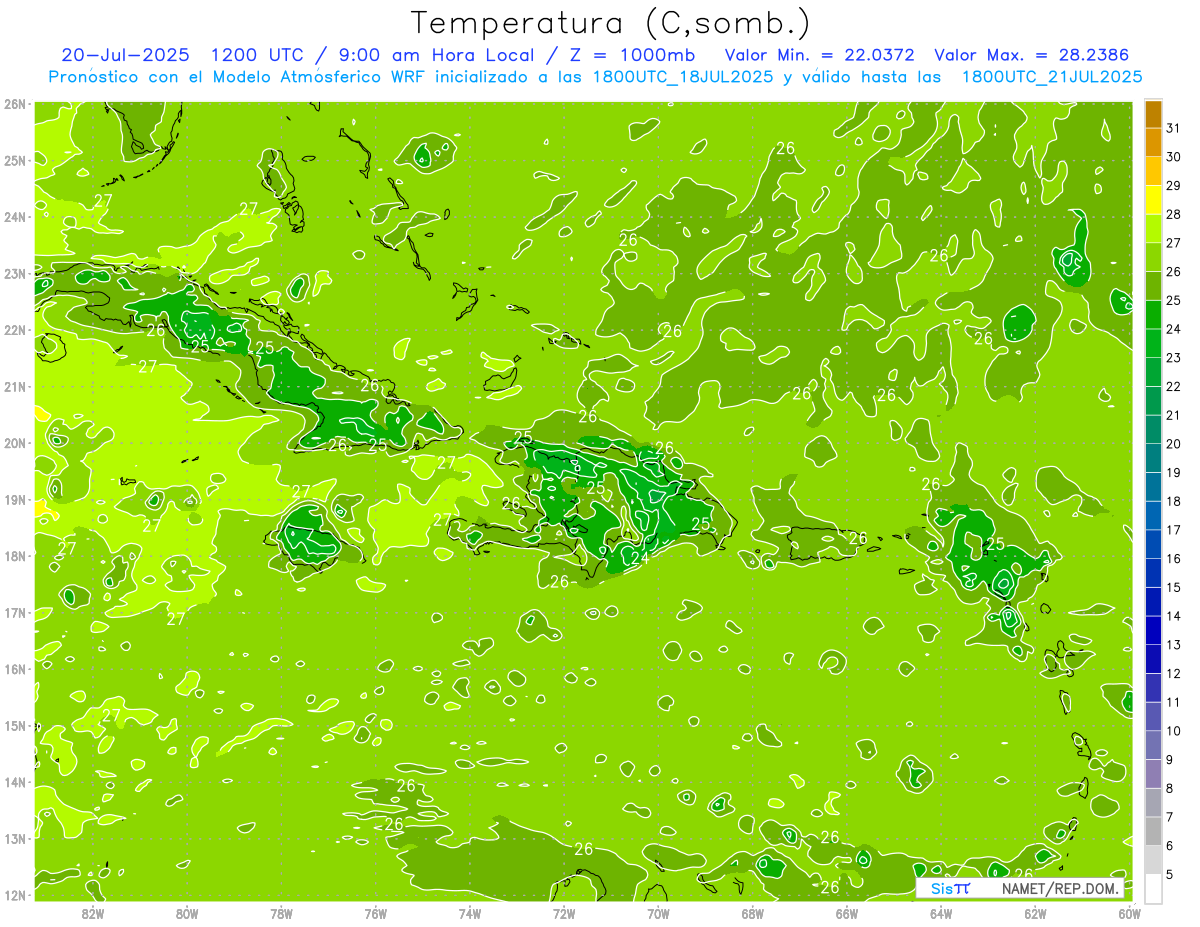
Task: Click the "78W" longitude axis label
Action: click(281, 913)
